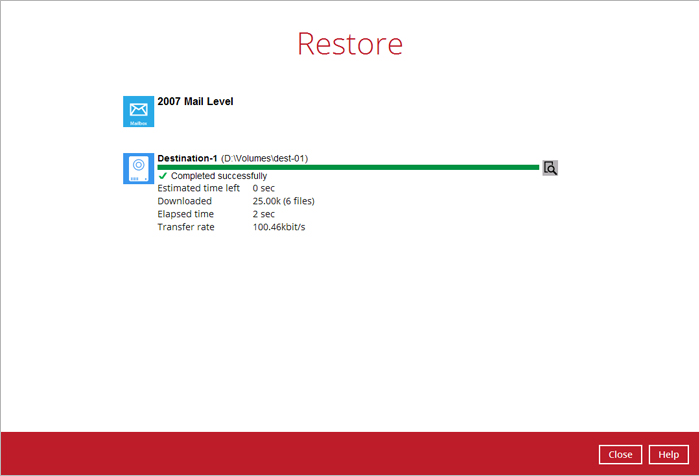Open Help from the bottom bar
The image size is (699, 476).
pos(669,454)
